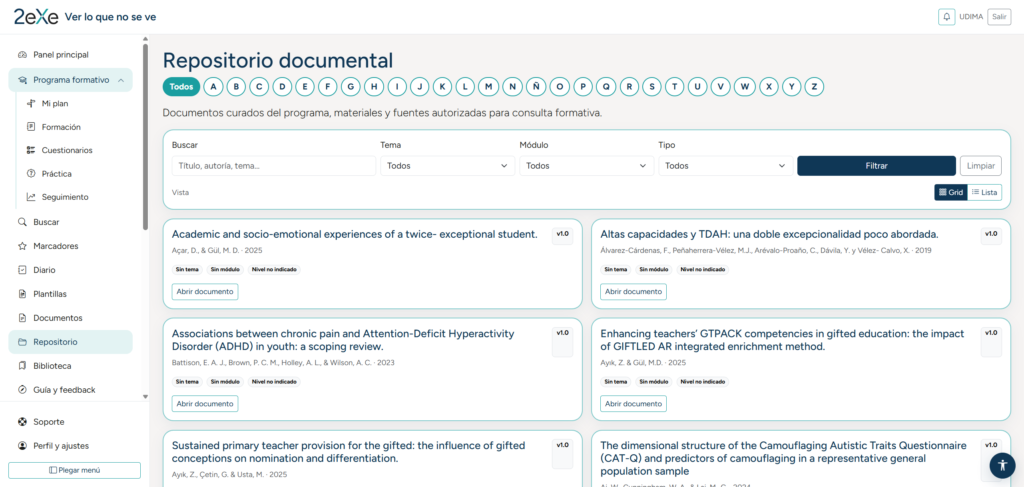Click the 2eXe logo
Image resolution: width=1024 pixels, height=487 pixels.
(x=36, y=17)
